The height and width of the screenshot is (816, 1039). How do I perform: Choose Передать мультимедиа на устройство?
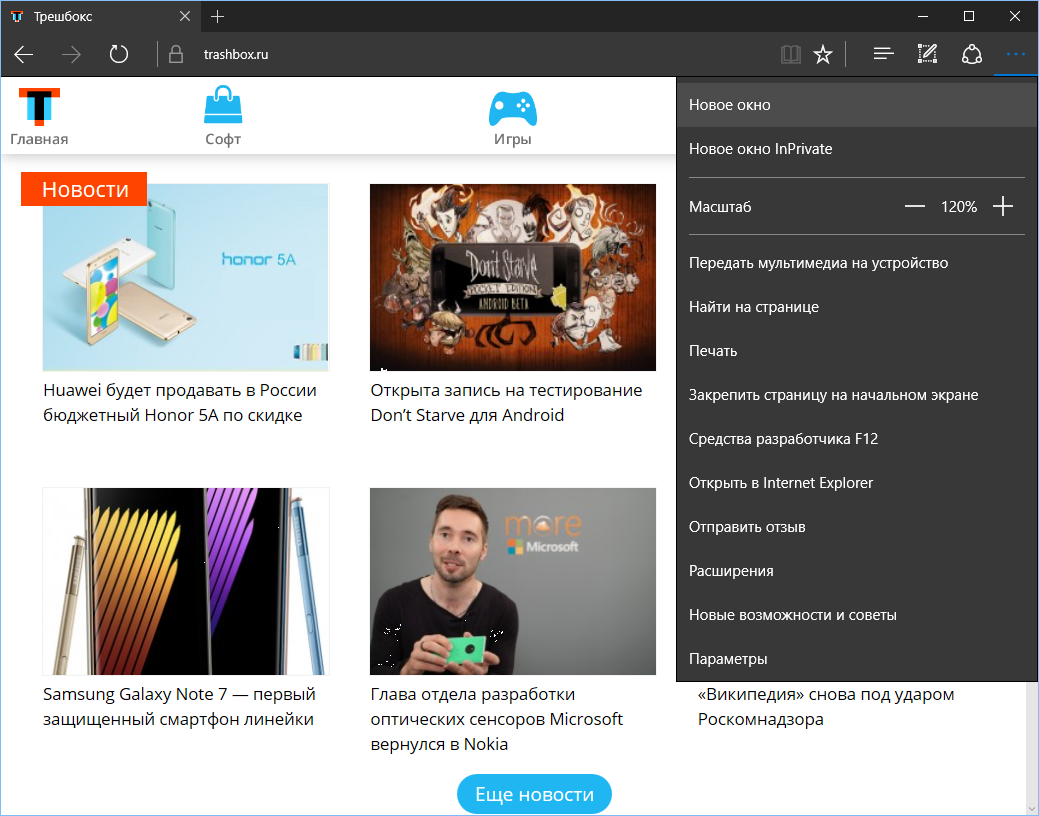click(x=857, y=262)
